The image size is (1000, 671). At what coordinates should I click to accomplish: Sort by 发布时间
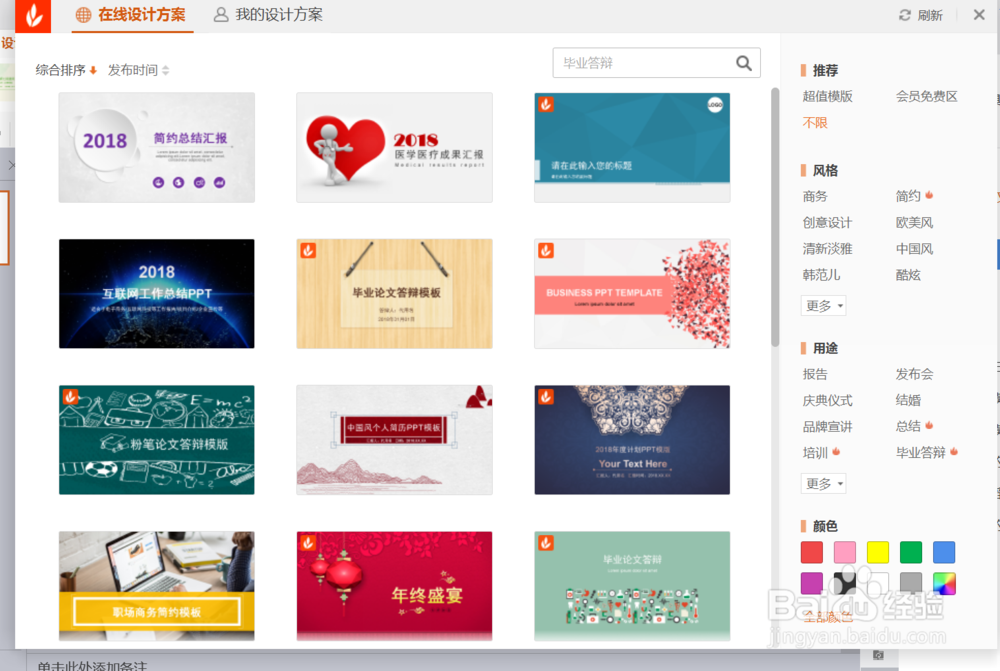tap(138, 70)
